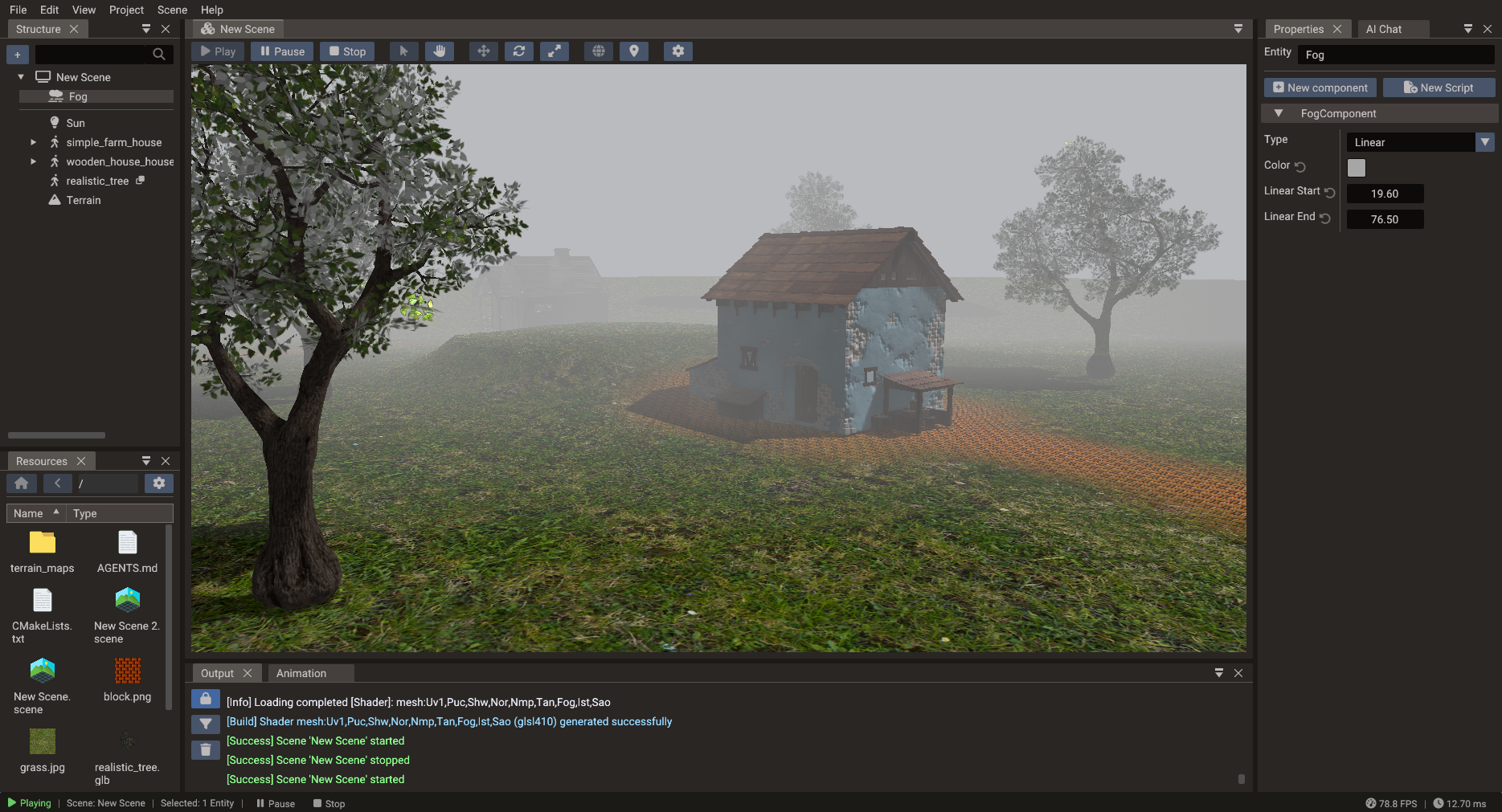Viewport: 1502px width, 812px height.
Task: Open viewport settings gear
Action: (x=678, y=51)
